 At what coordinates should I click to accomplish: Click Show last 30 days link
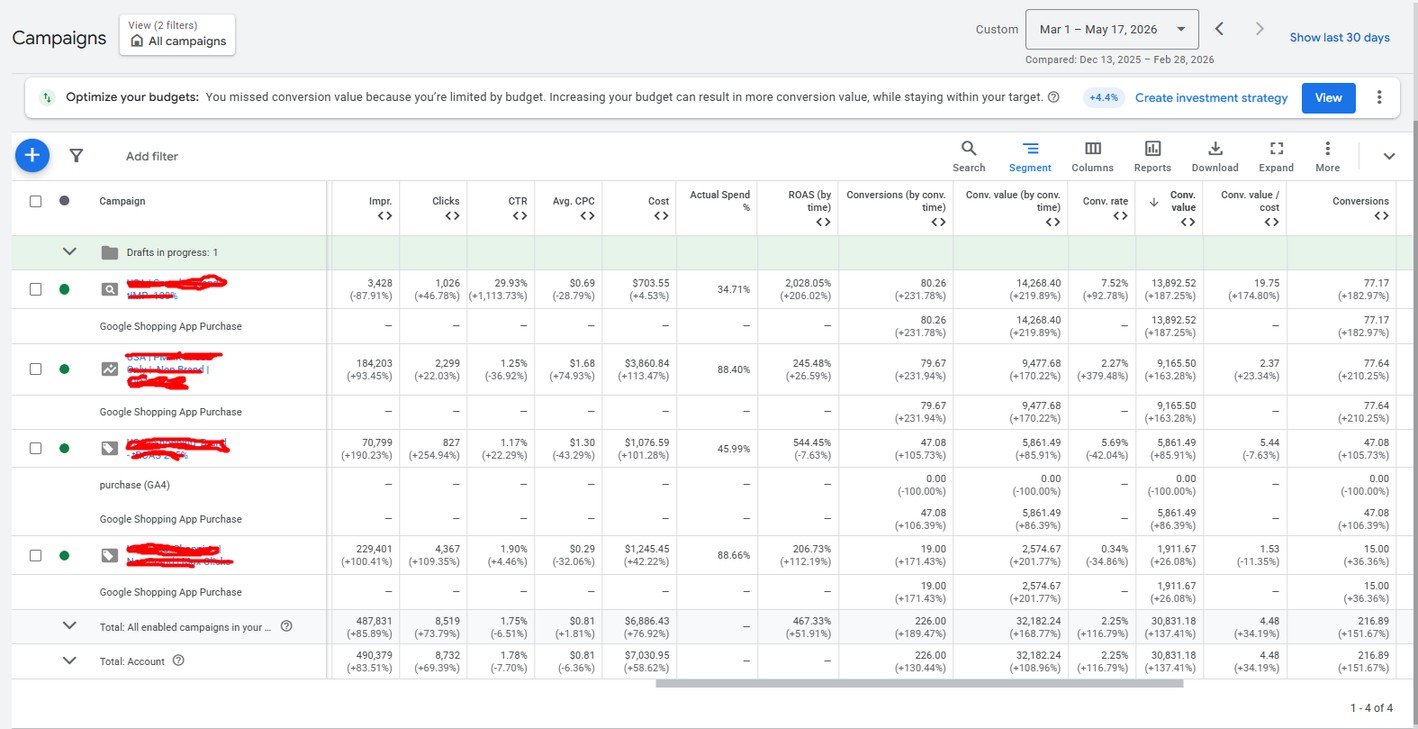click(x=1339, y=37)
